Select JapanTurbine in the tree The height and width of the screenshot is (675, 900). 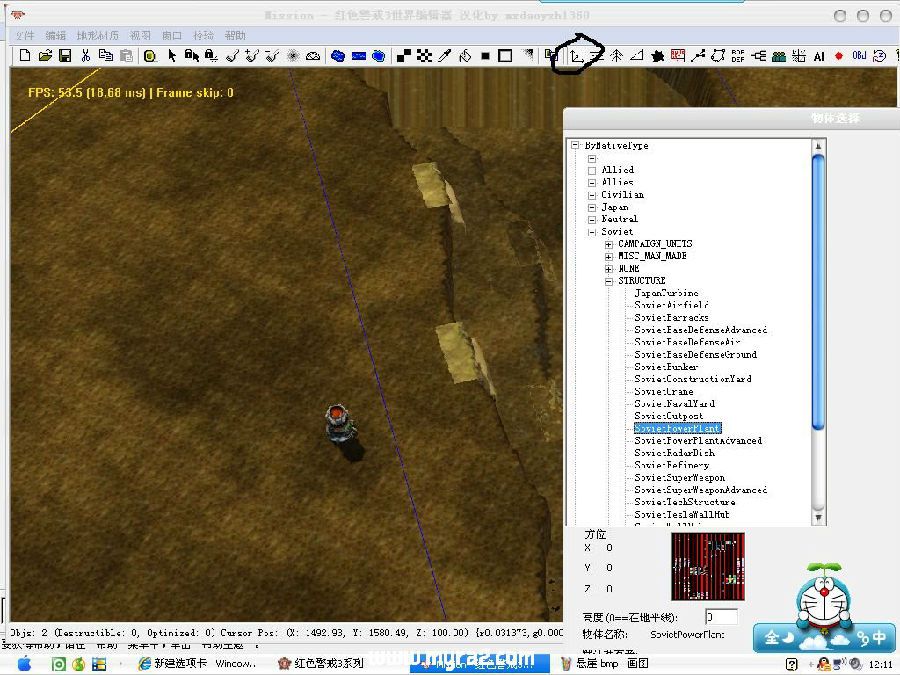coord(666,293)
